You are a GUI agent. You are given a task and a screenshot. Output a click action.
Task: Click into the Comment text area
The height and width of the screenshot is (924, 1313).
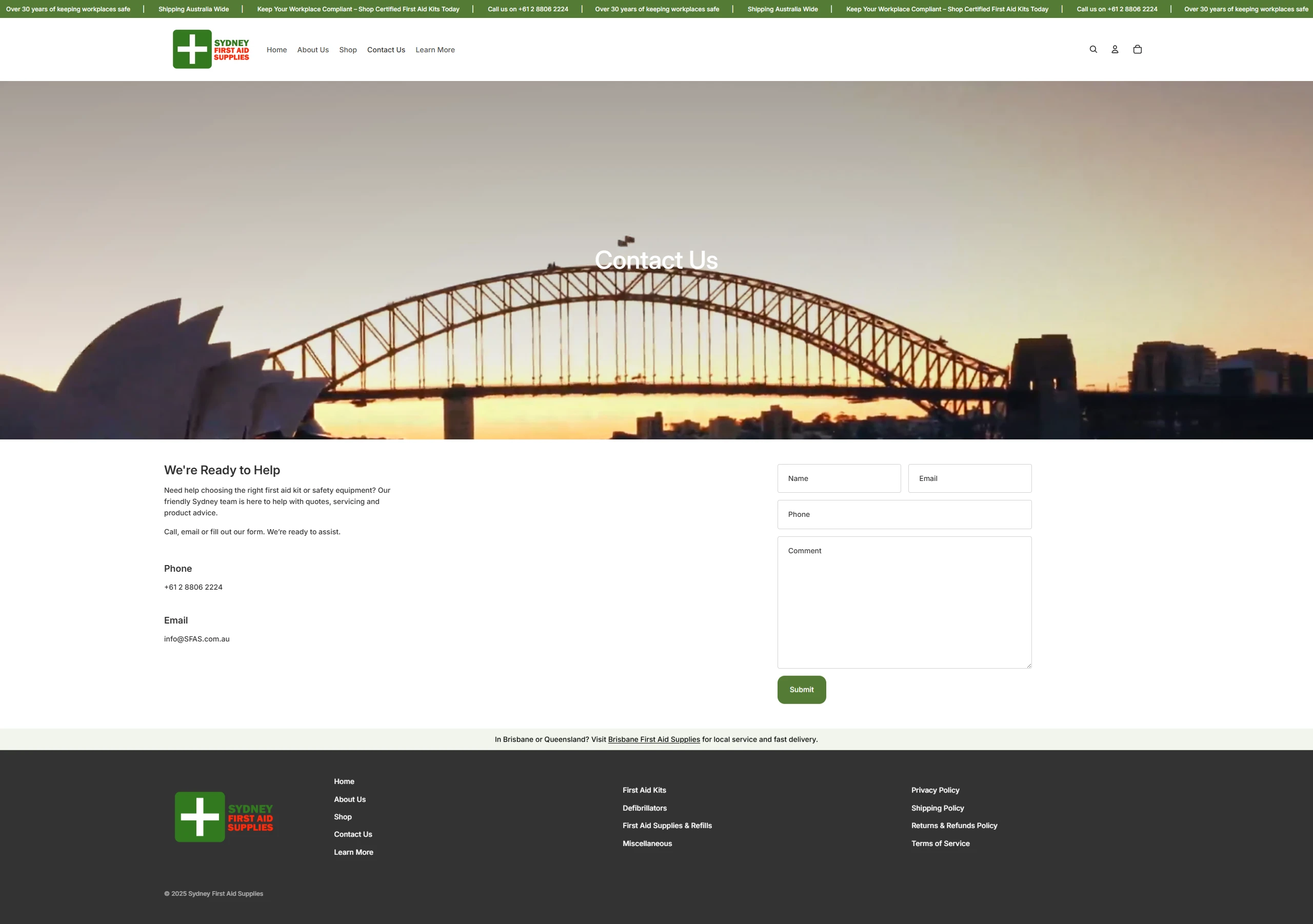(x=905, y=602)
